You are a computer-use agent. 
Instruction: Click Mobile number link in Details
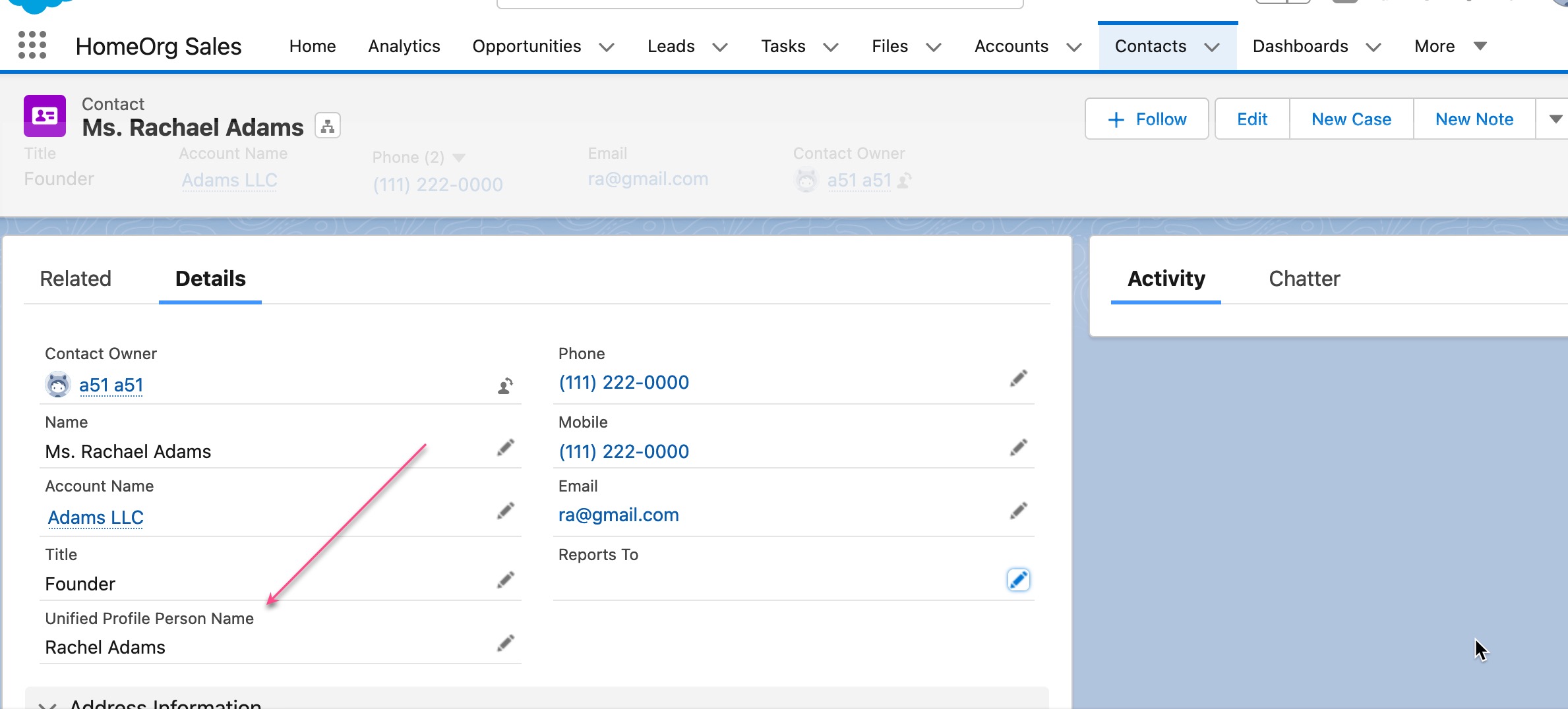coord(624,451)
